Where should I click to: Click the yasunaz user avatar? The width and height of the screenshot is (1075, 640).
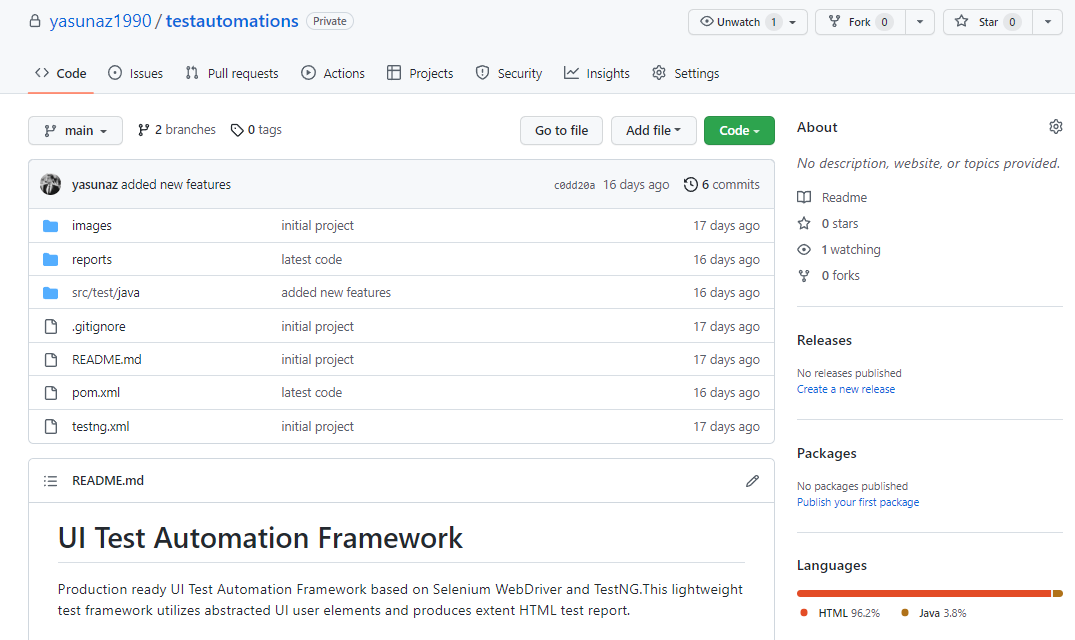click(50, 185)
